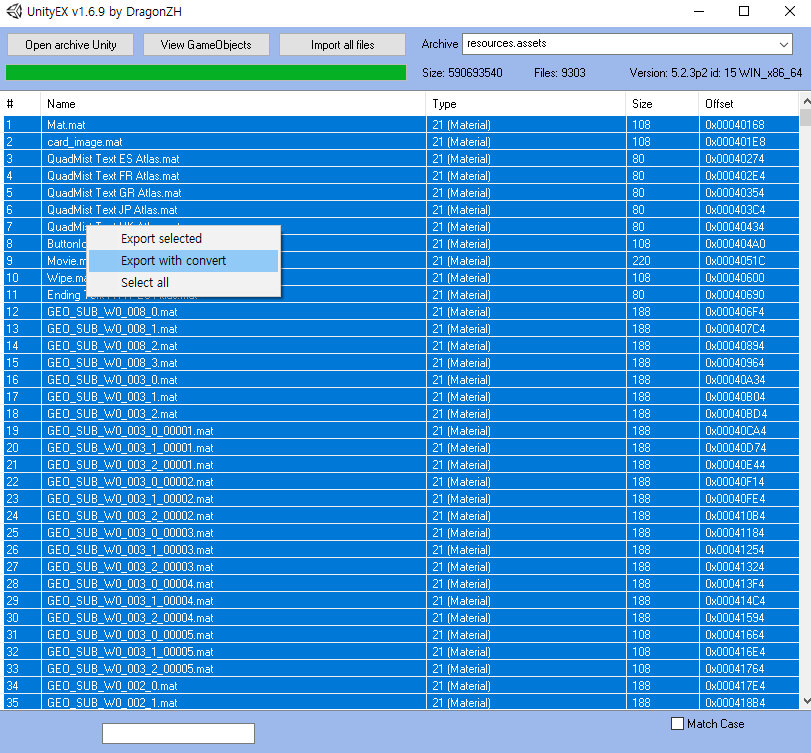
Task: Click the search text field at bottom
Action: [x=178, y=733]
